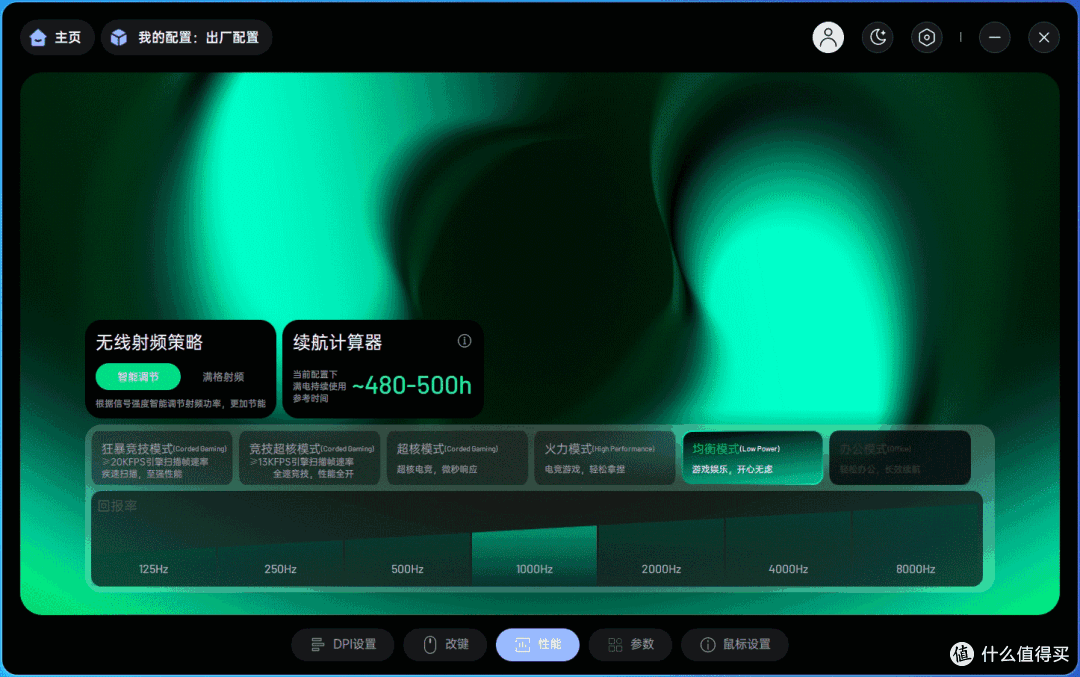
Task: Open 我的配置 profile selector
Action: [x=187, y=37]
